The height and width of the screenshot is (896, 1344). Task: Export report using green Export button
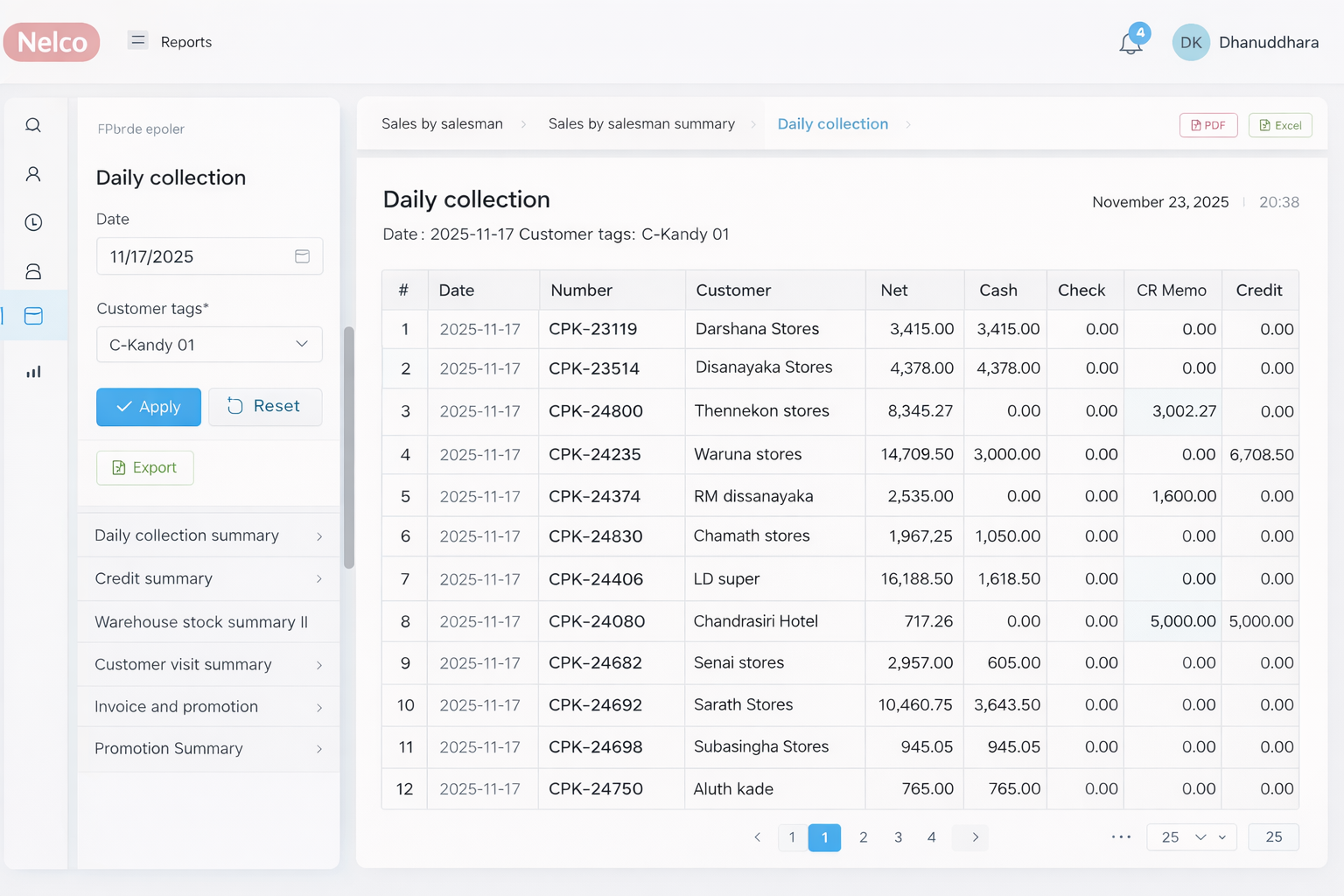tap(145, 468)
